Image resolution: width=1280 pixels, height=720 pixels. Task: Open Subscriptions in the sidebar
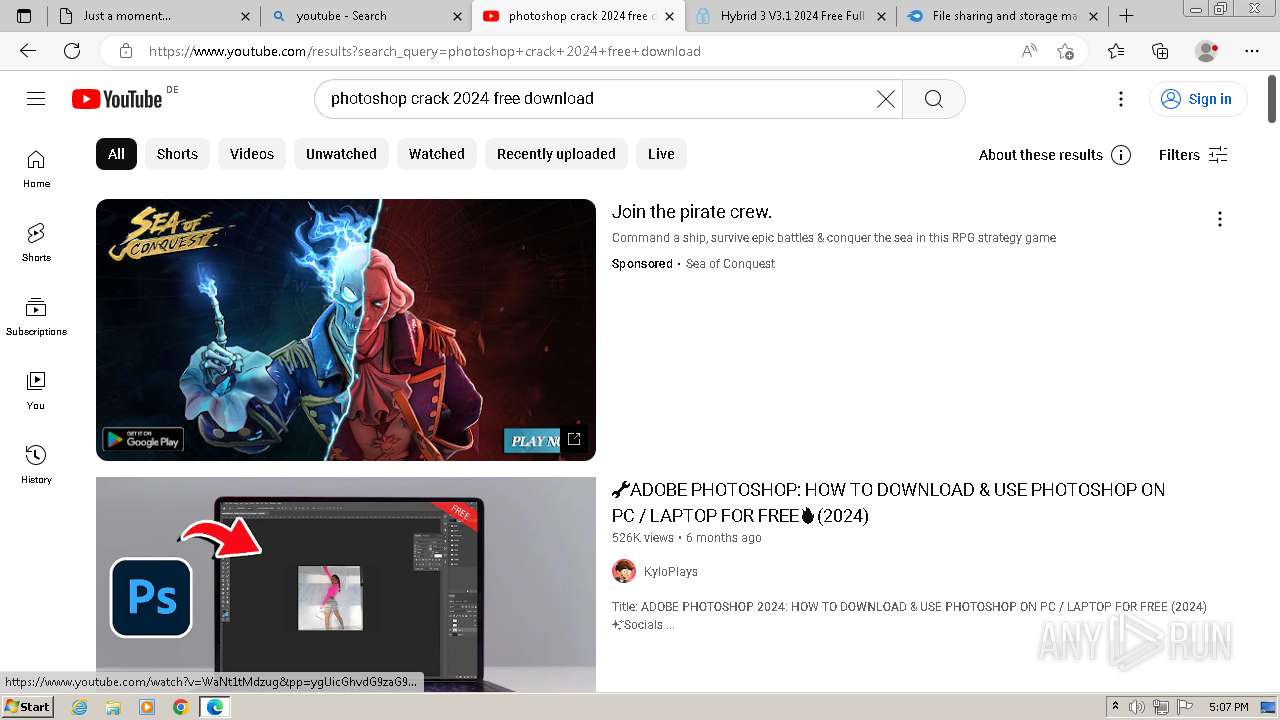[36, 316]
